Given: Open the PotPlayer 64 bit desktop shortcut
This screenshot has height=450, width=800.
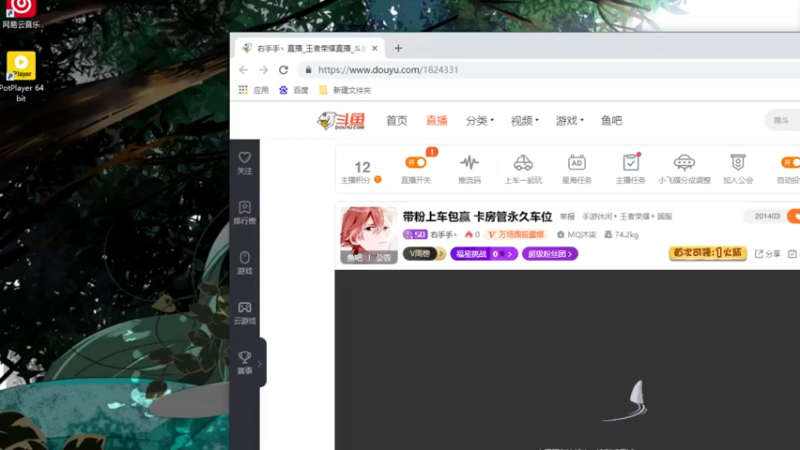Looking at the screenshot, I should (21, 77).
